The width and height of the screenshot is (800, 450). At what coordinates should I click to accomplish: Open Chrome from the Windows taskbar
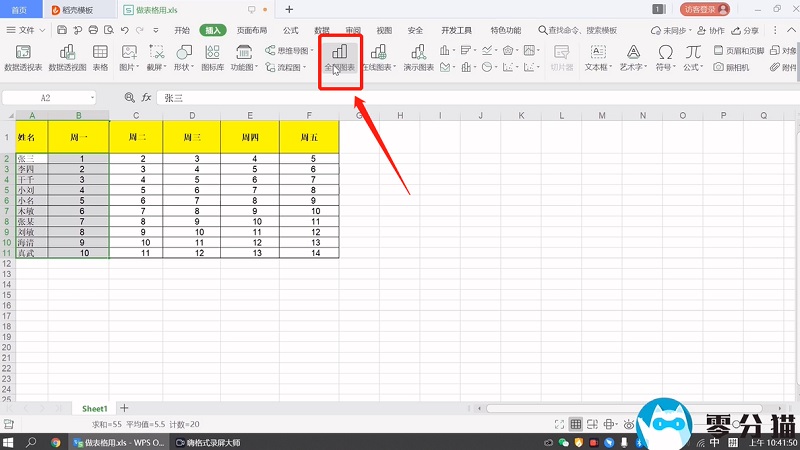click(56, 441)
